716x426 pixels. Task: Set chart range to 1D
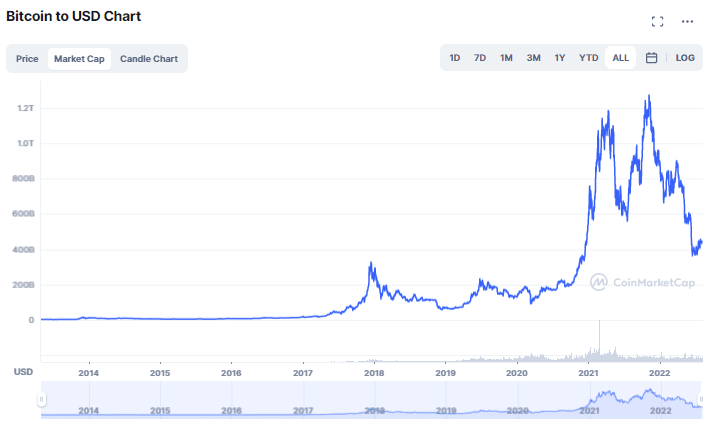tap(455, 58)
